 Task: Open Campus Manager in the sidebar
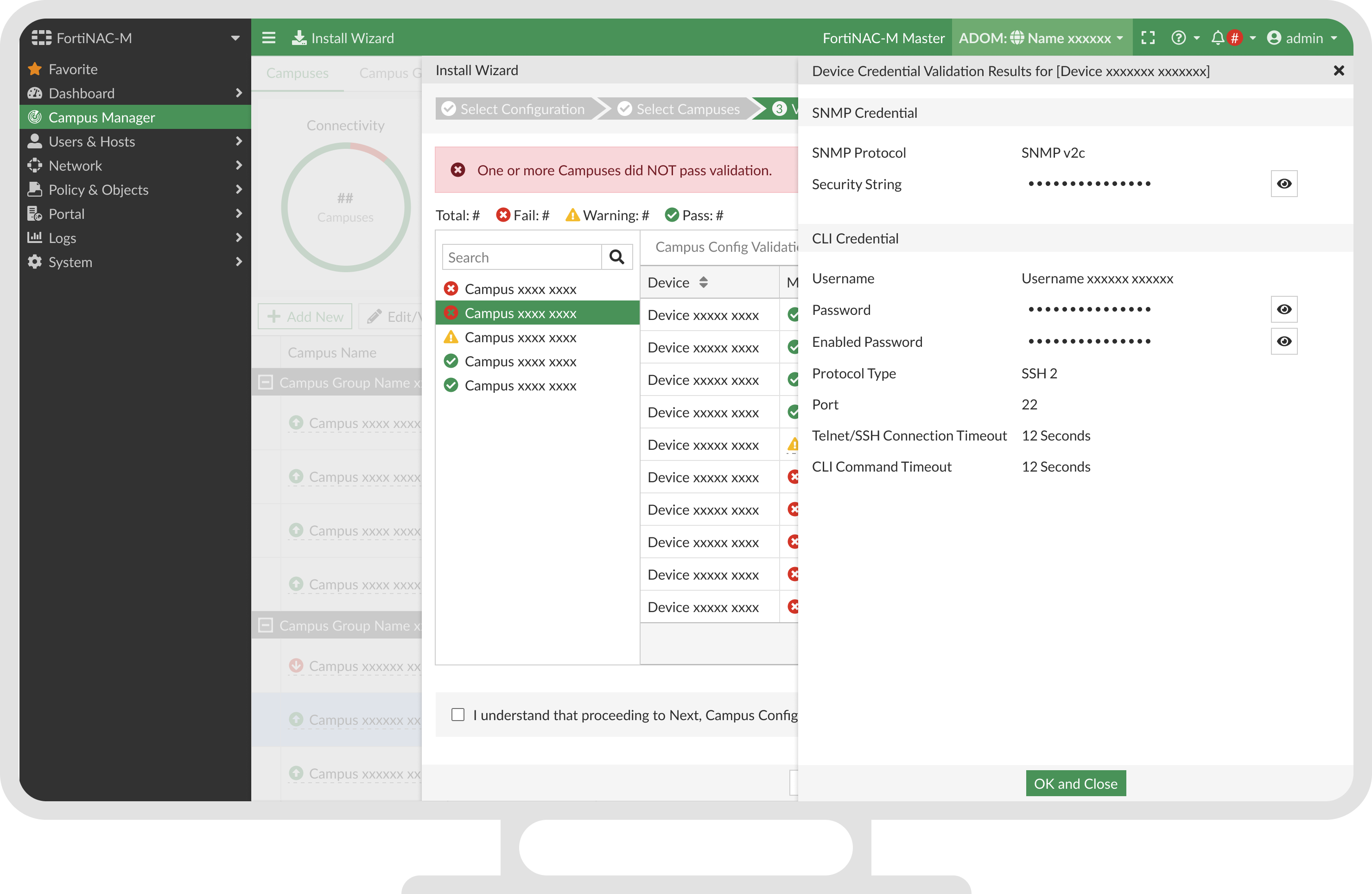tap(135, 117)
